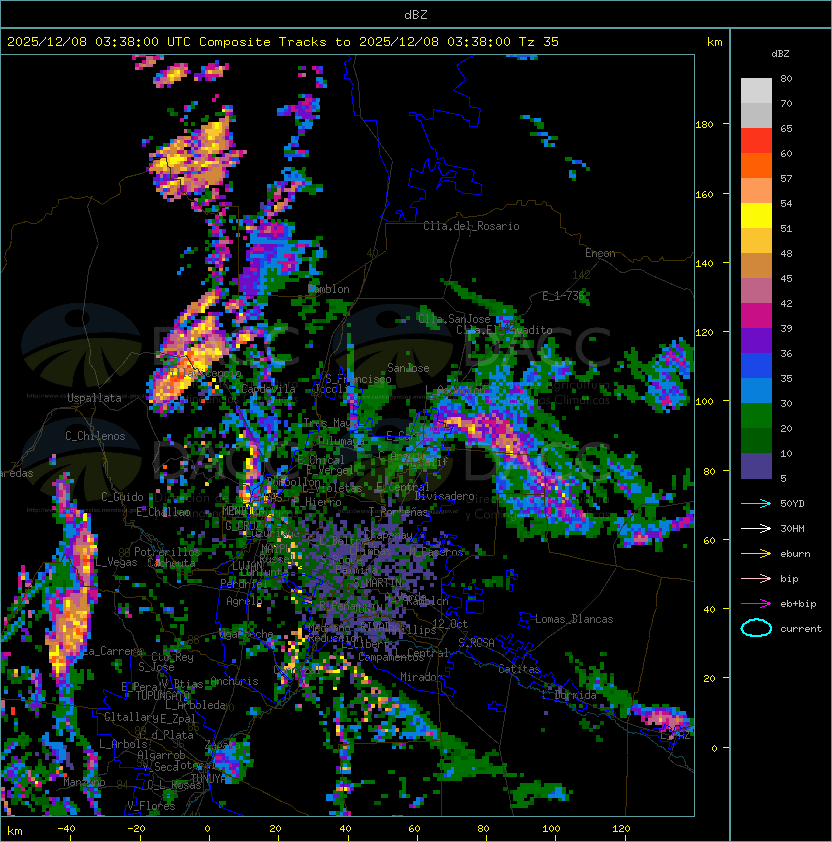Click the magenta 42 dBZ legend swatch
The height and width of the screenshot is (842, 832).
tap(756, 316)
